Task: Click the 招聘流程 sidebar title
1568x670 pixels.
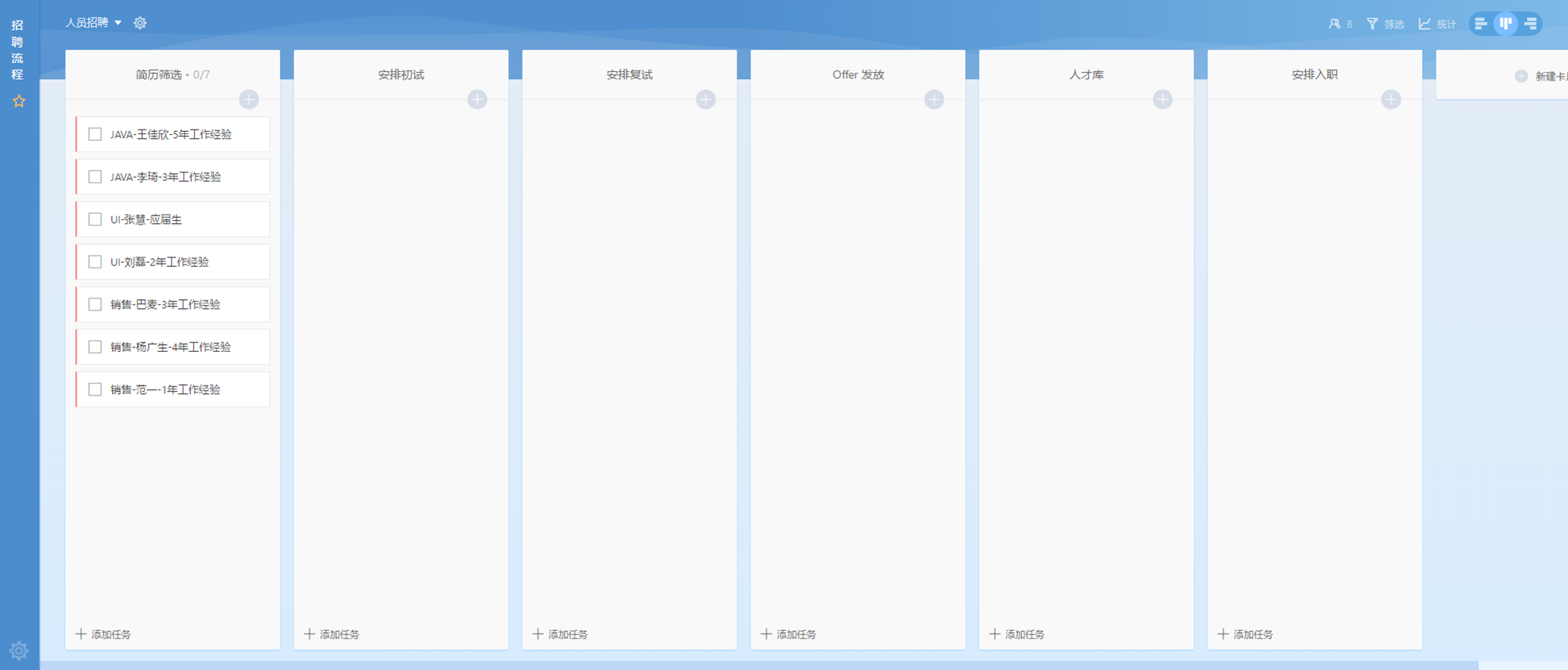Action: click(x=18, y=50)
